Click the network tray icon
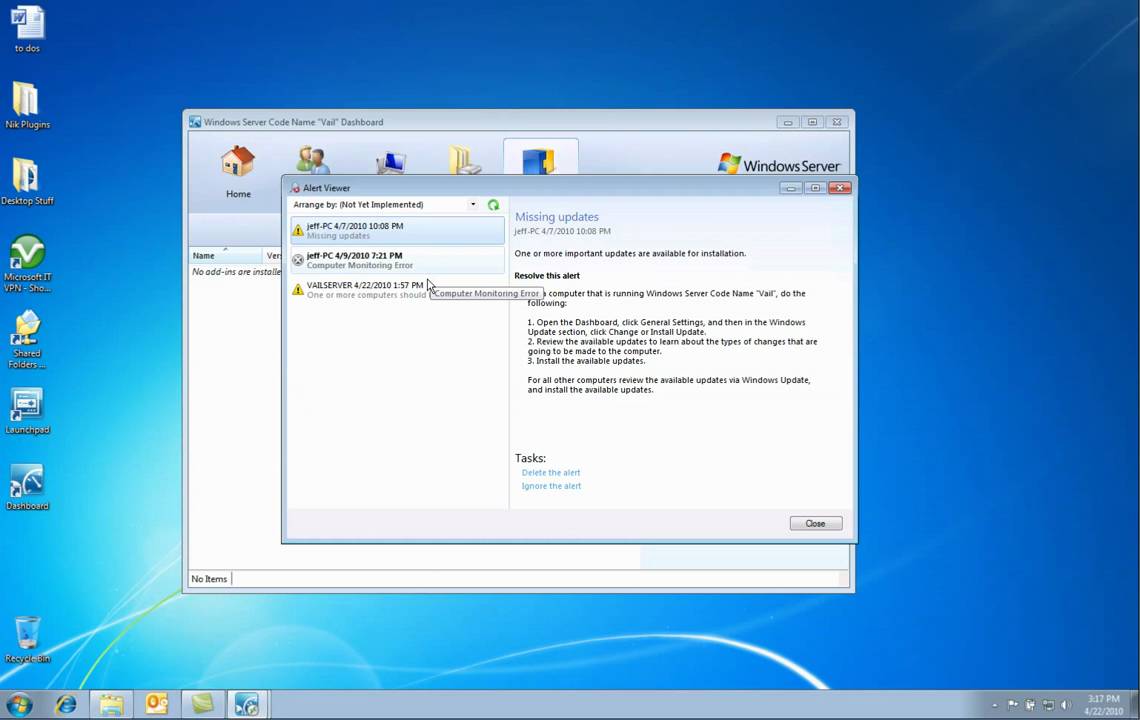The width and height of the screenshot is (1140, 720). pos(1048,705)
